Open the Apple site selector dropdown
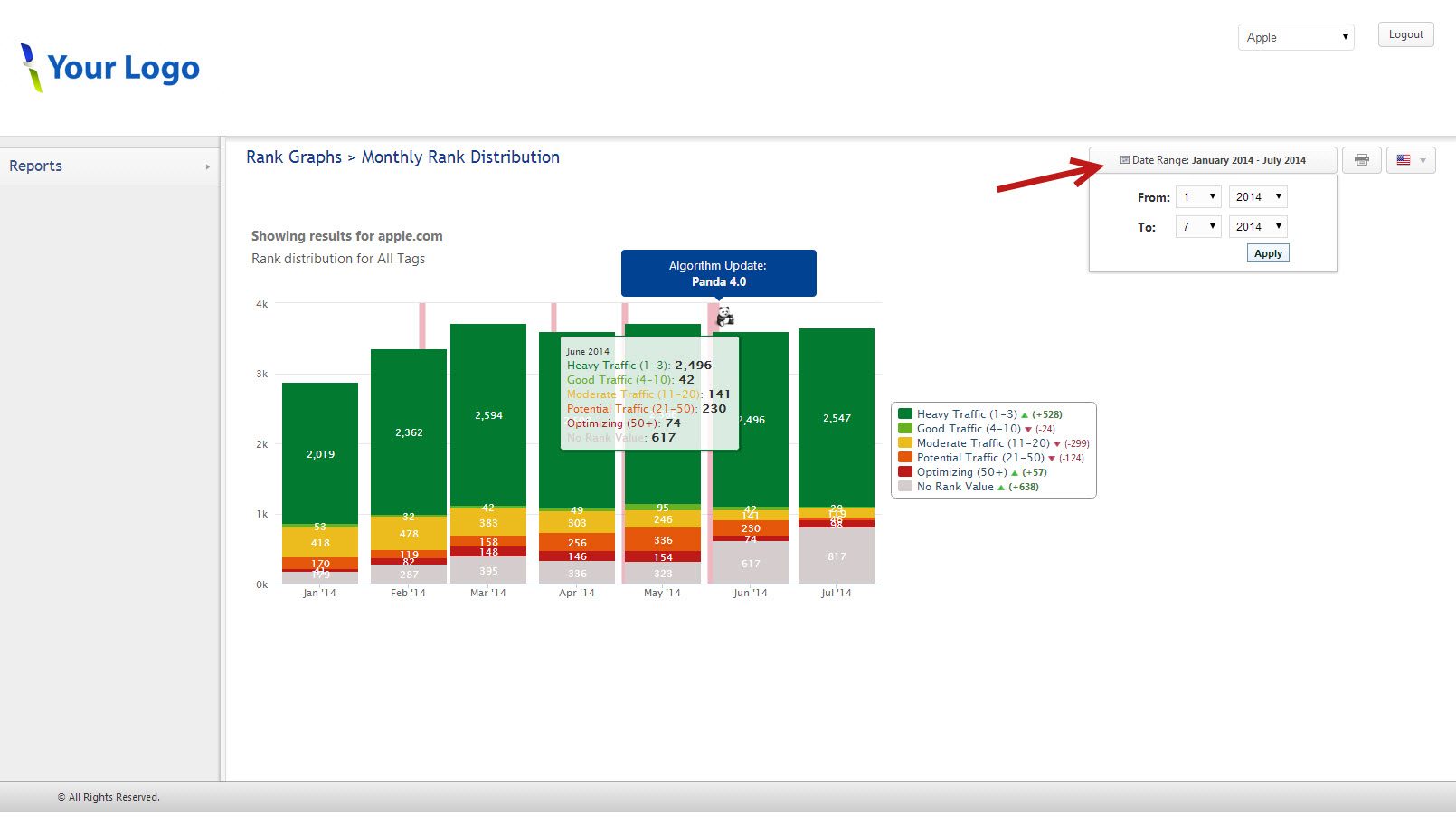1456x836 pixels. tap(1295, 37)
